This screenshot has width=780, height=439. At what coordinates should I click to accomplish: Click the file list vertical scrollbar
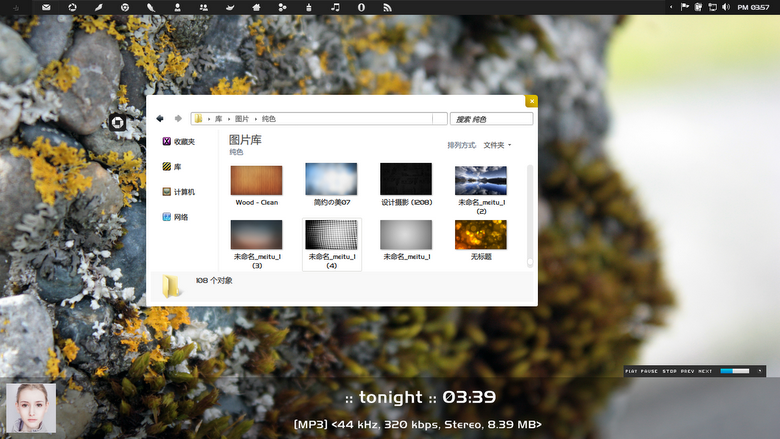point(530,216)
